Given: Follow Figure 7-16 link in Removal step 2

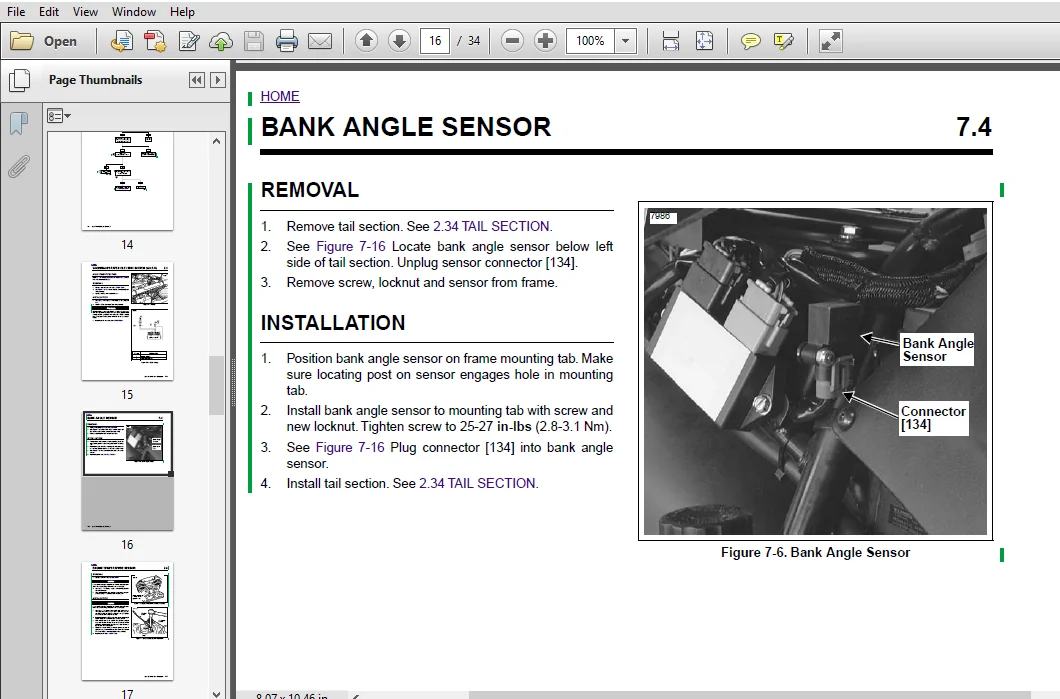Looking at the screenshot, I should 351,246.
